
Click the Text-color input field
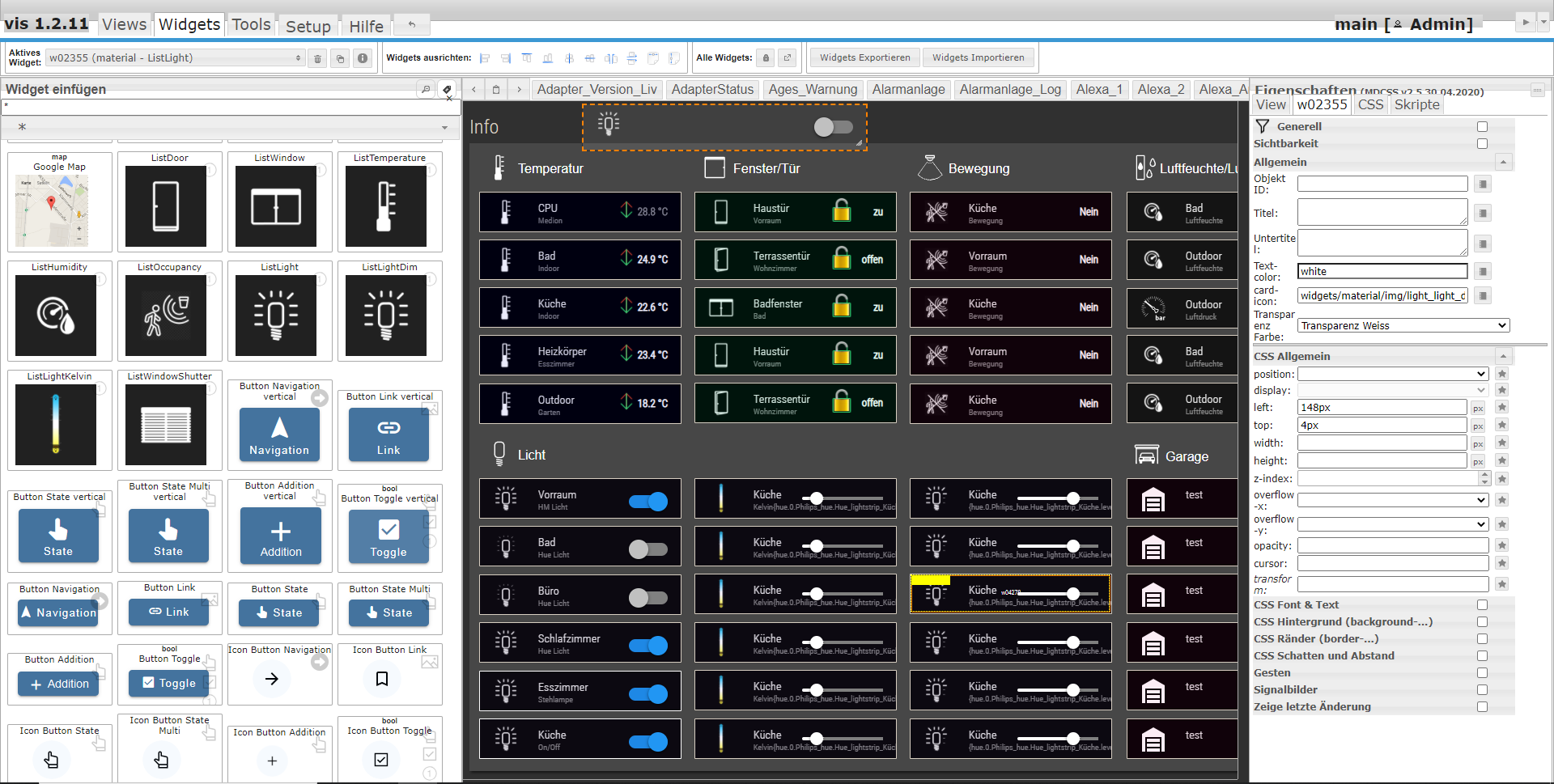[1382, 272]
